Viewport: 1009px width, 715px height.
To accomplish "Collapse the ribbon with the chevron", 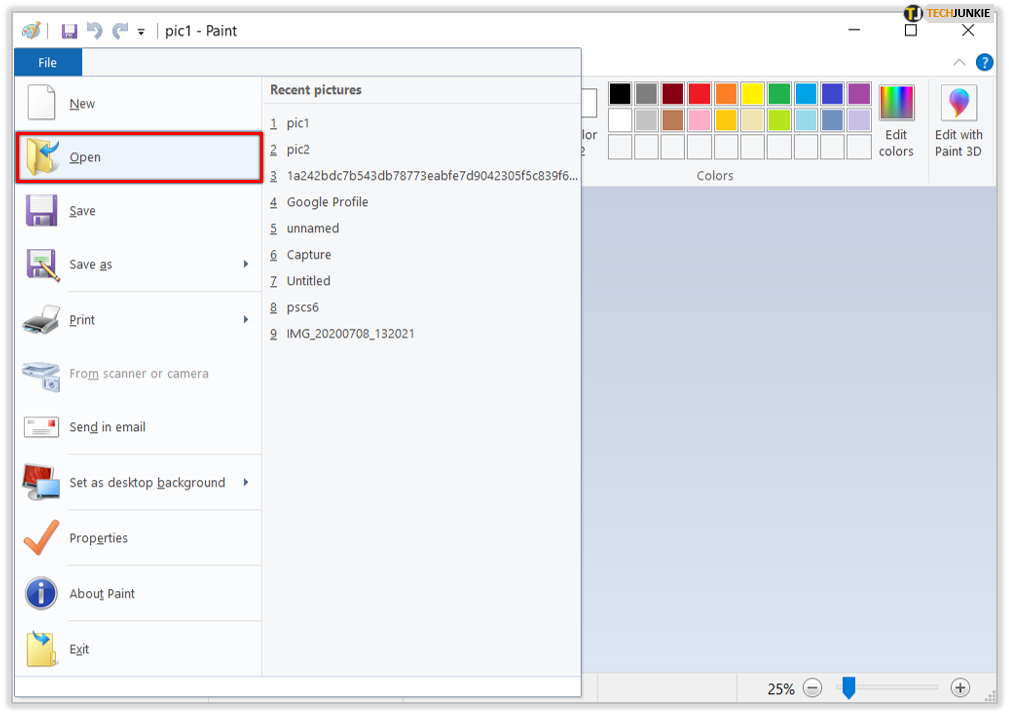I will pos(959,62).
